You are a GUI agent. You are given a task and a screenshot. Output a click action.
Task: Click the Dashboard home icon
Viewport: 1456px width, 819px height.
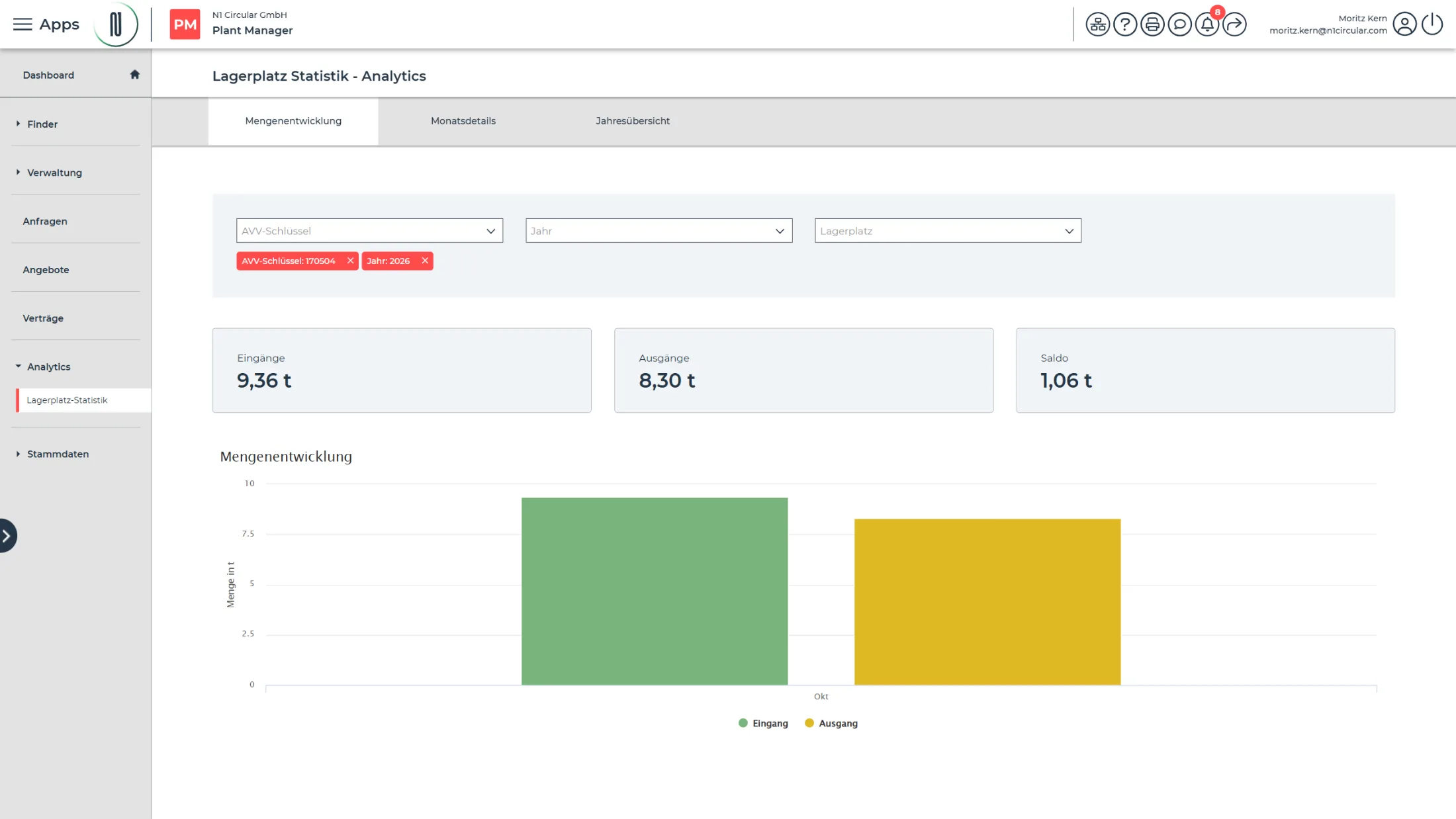click(x=135, y=75)
